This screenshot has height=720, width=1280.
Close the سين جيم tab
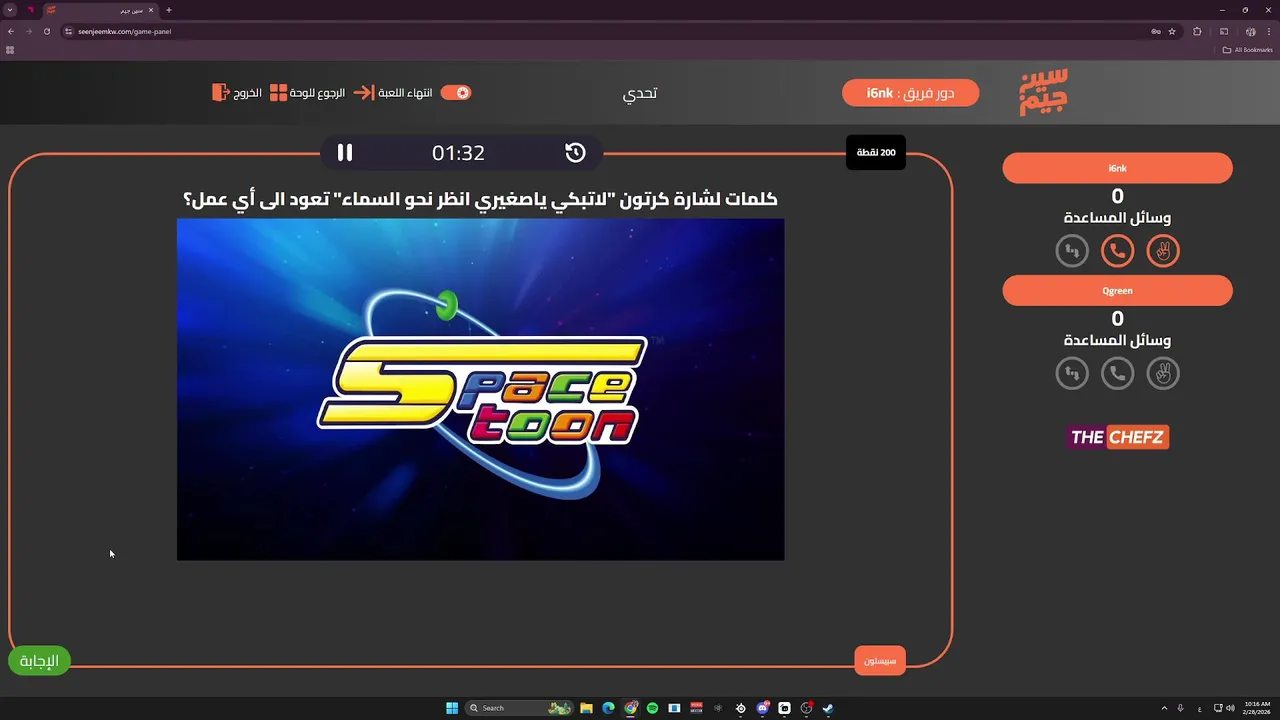[151, 10]
